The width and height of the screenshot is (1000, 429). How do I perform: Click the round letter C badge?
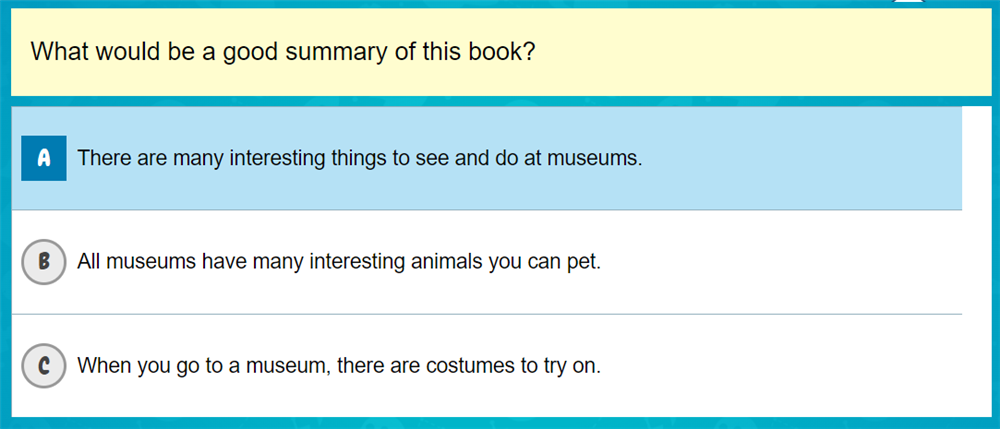click(x=44, y=366)
